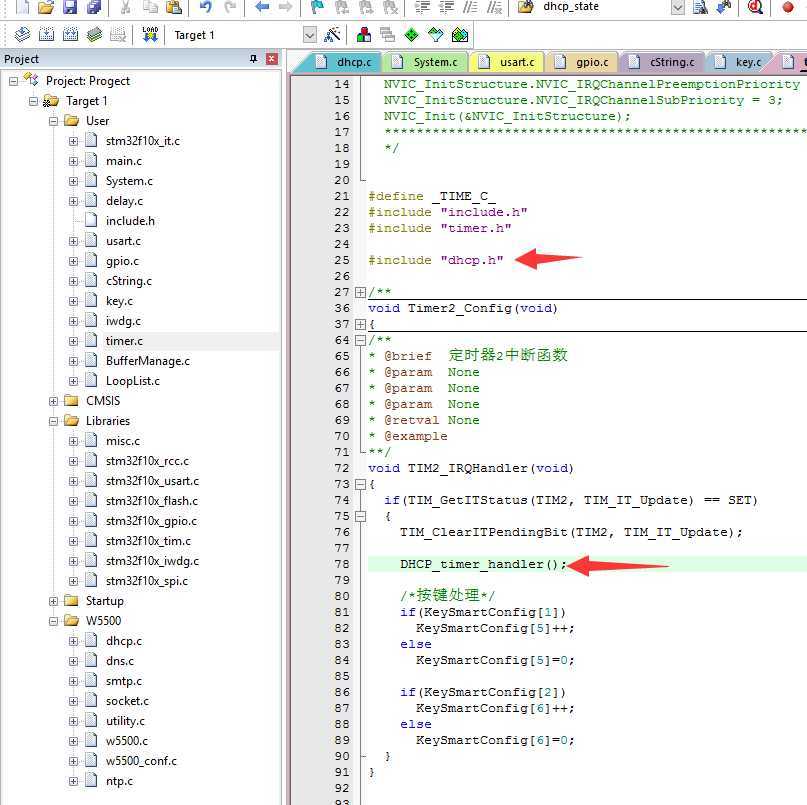Screen dimensions: 807x805
Task: Expand timer.c dependencies in tree
Action: coord(74,341)
